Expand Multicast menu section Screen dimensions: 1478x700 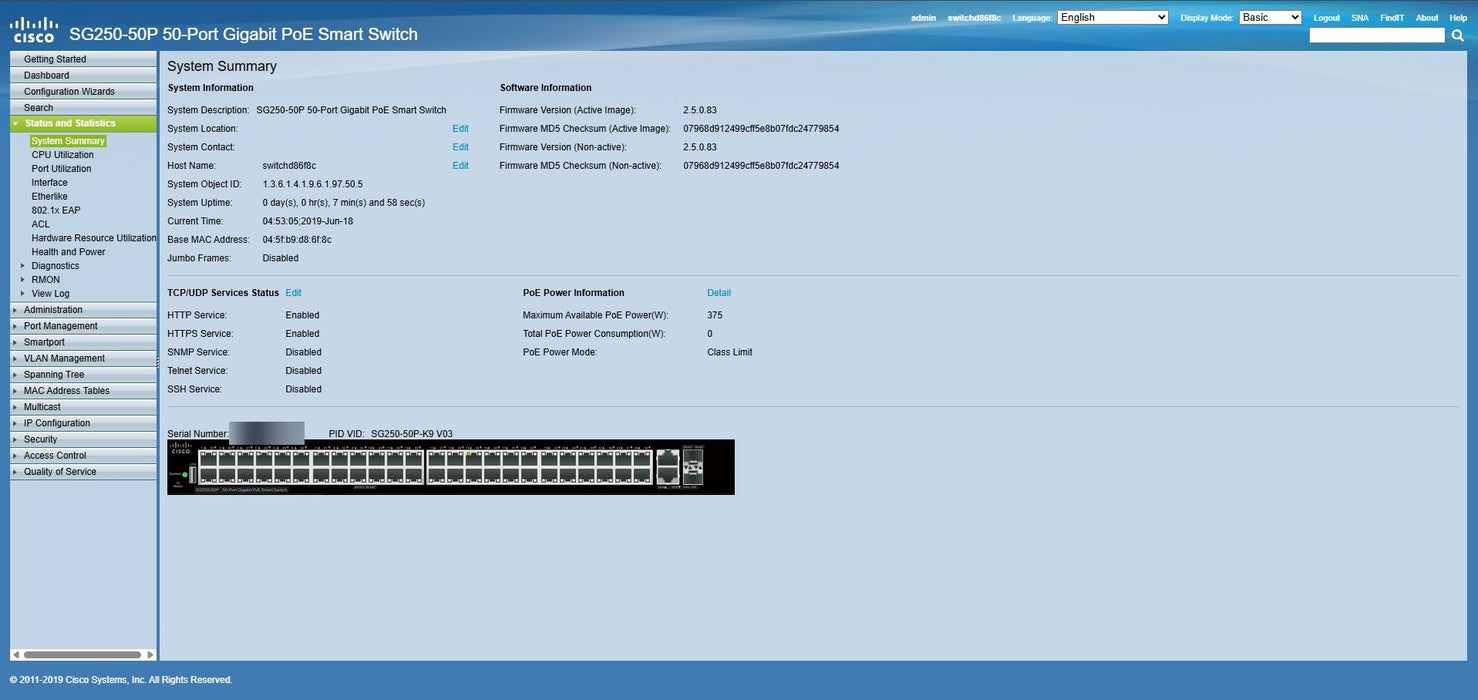pyautogui.click(x=83, y=407)
